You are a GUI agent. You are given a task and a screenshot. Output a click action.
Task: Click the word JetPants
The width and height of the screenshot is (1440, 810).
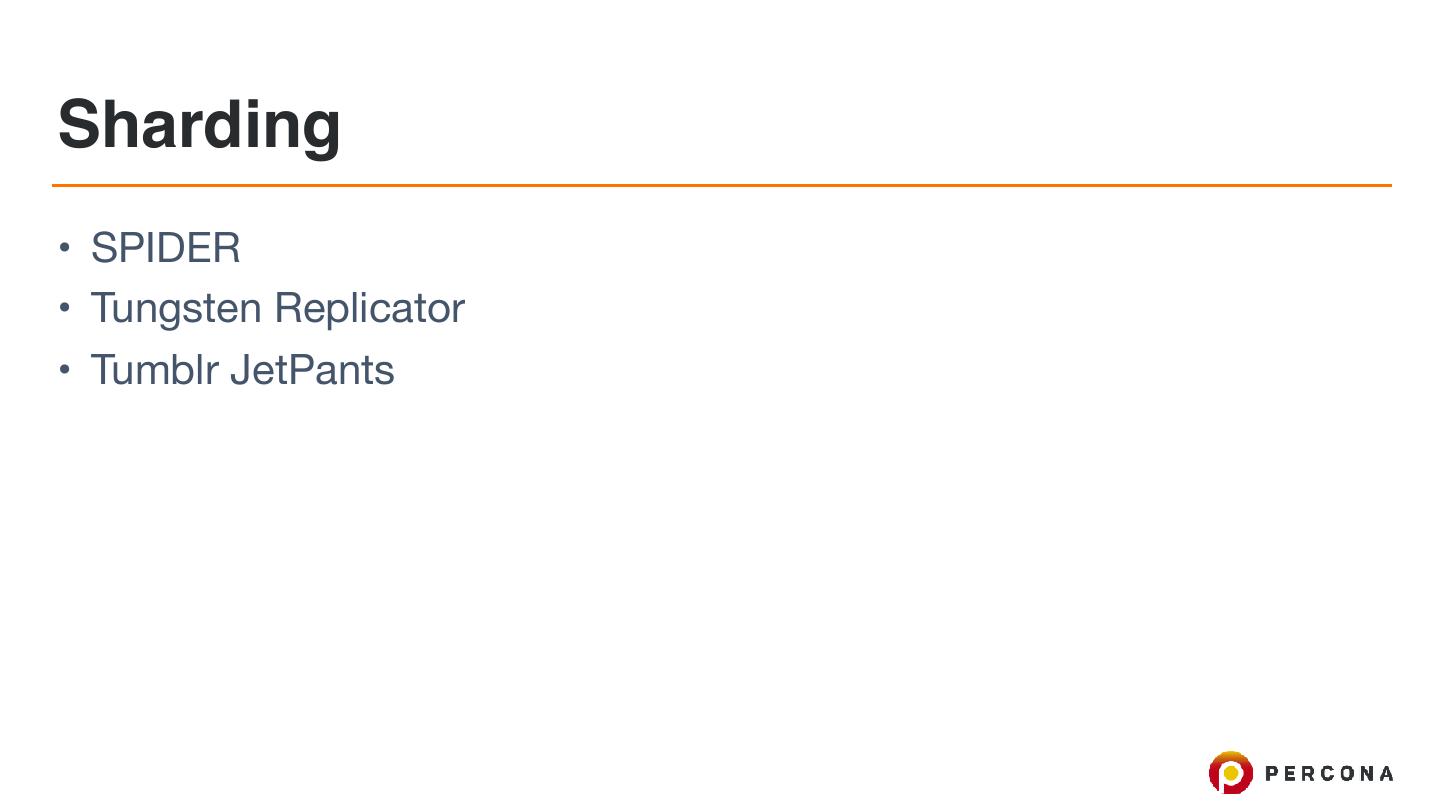(312, 370)
